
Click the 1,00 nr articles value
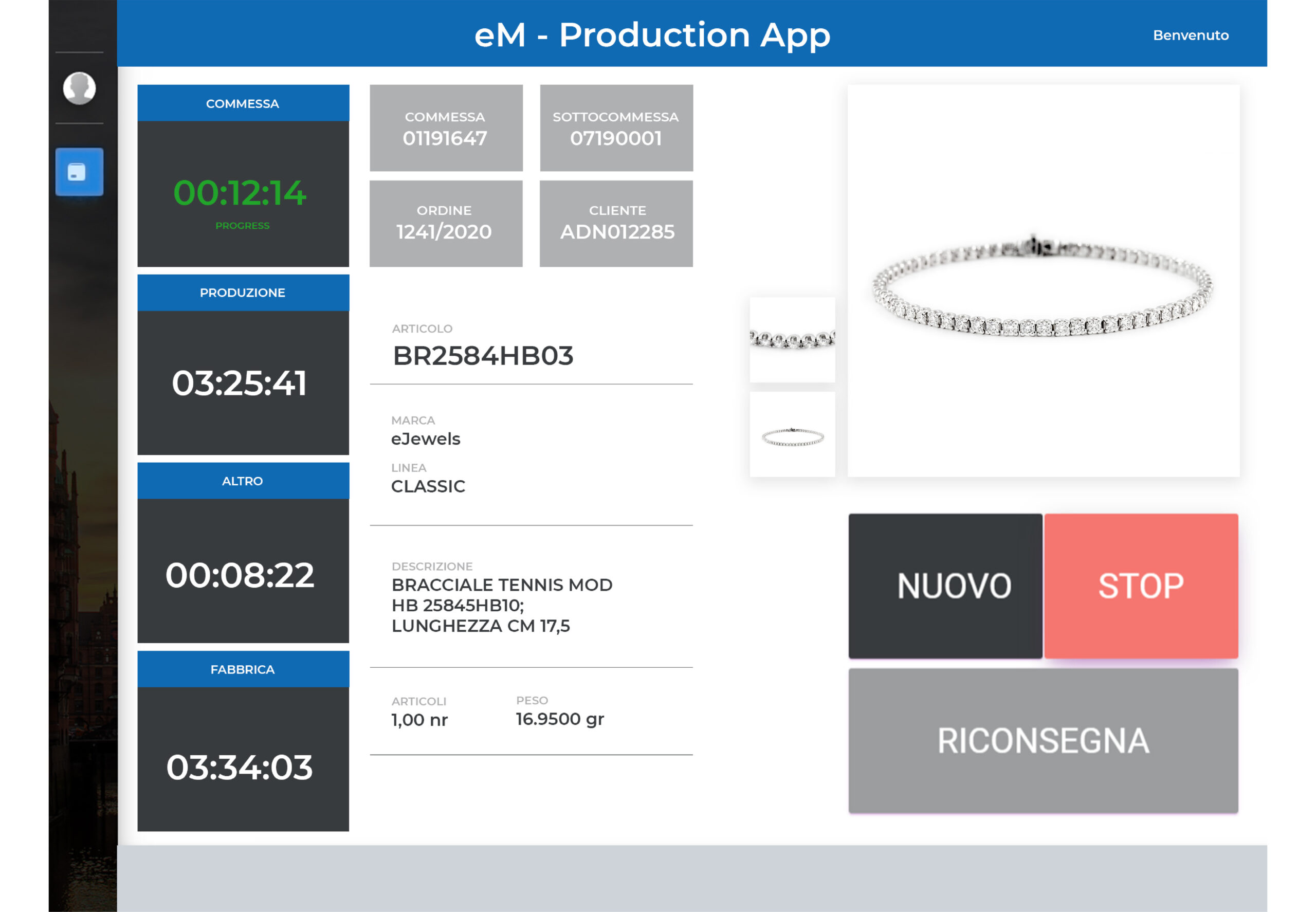tap(419, 720)
